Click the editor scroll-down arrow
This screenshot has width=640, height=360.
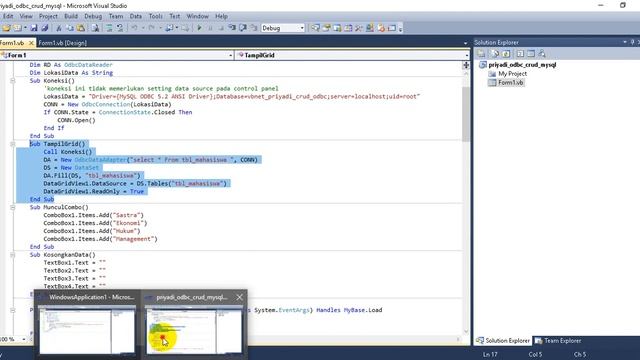click(x=466, y=331)
